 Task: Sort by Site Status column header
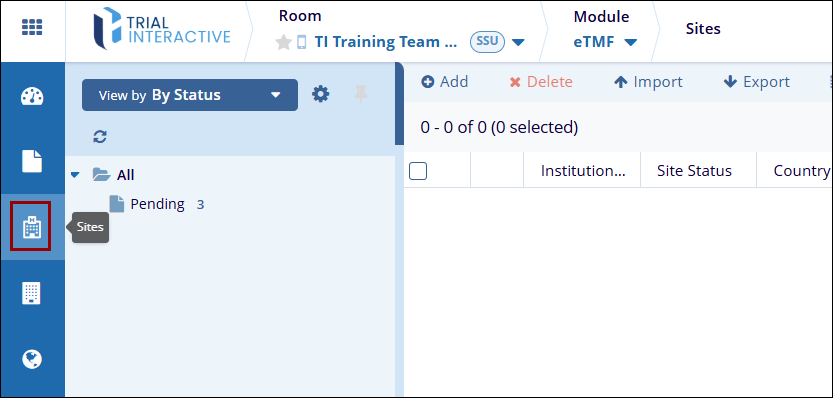pyautogui.click(x=694, y=171)
